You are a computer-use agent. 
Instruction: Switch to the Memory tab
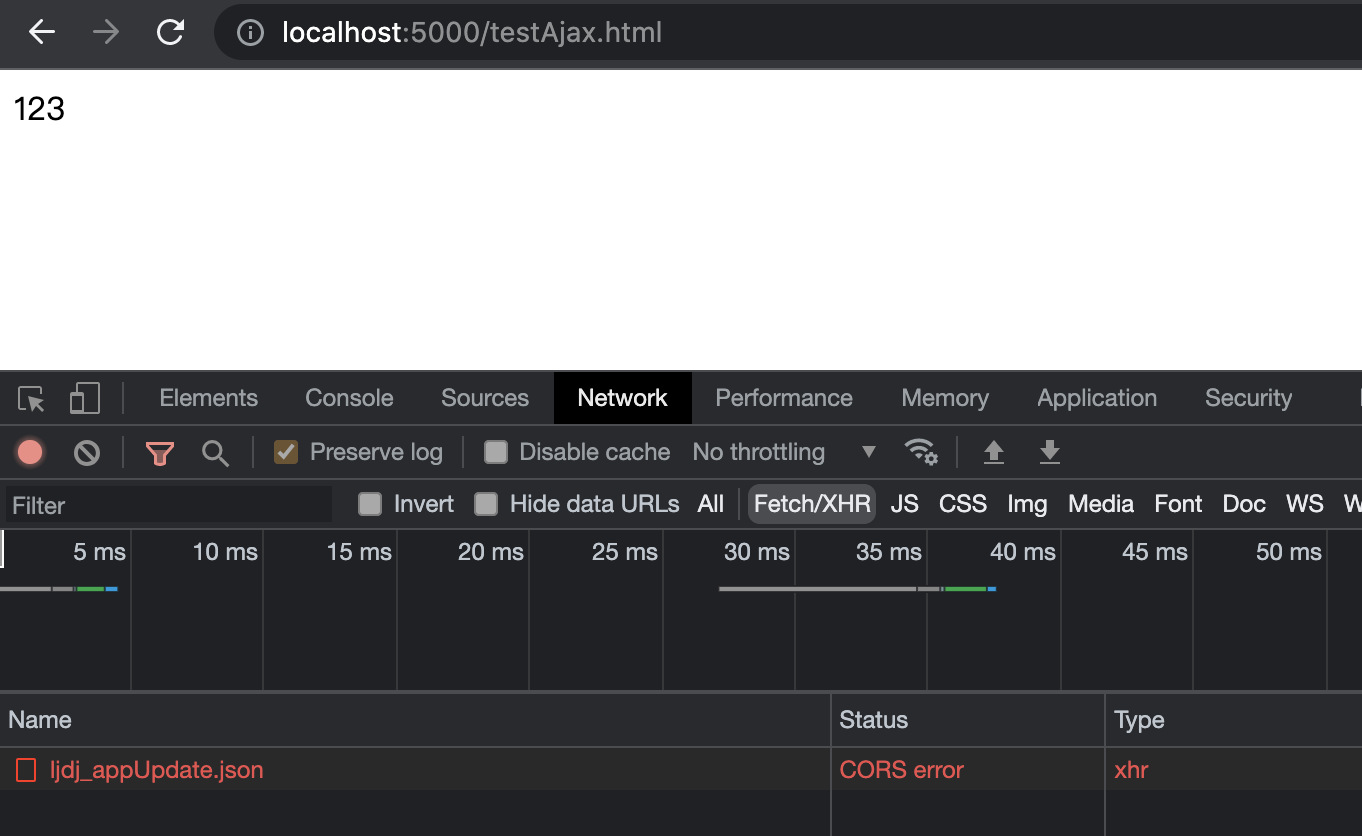point(945,398)
